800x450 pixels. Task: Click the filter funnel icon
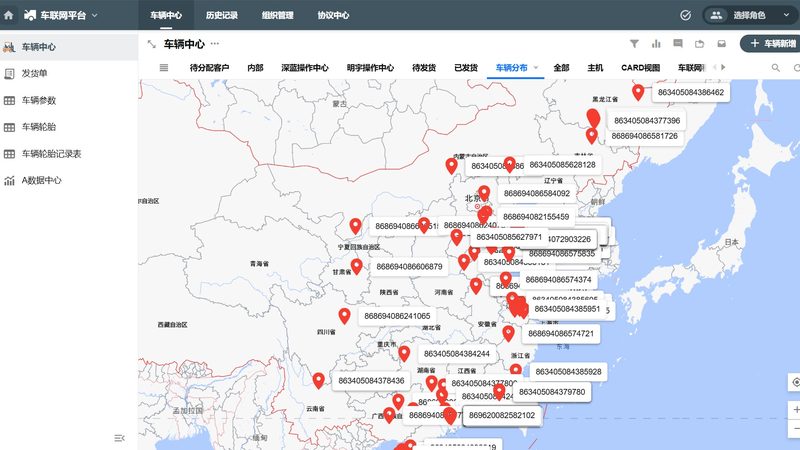[634, 44]
